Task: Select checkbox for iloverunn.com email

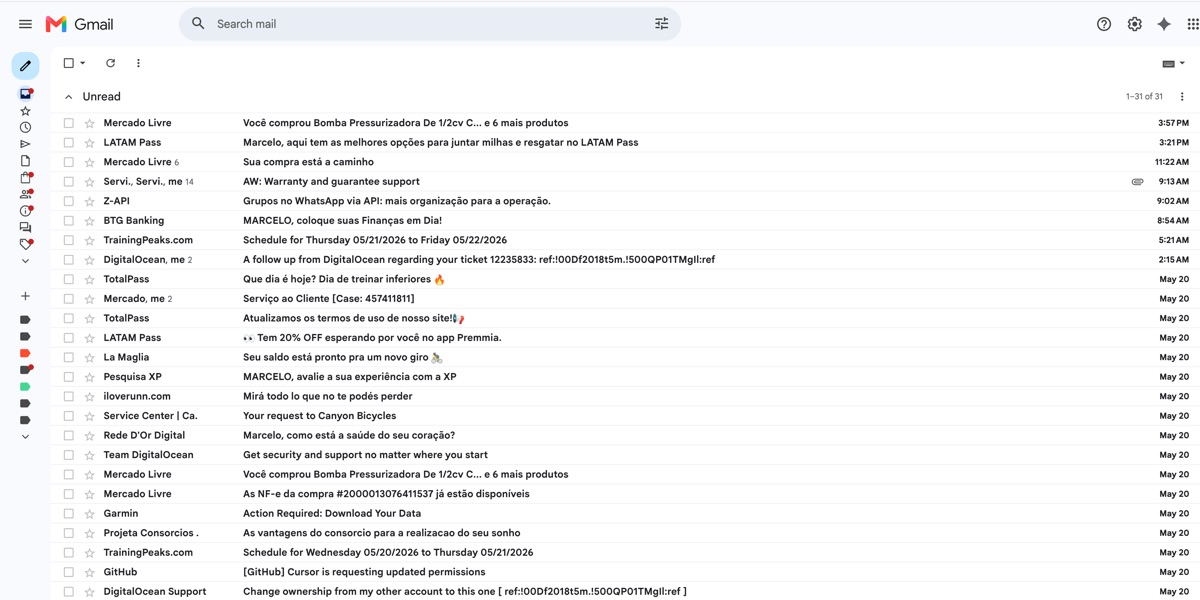Action: point(68,396)
